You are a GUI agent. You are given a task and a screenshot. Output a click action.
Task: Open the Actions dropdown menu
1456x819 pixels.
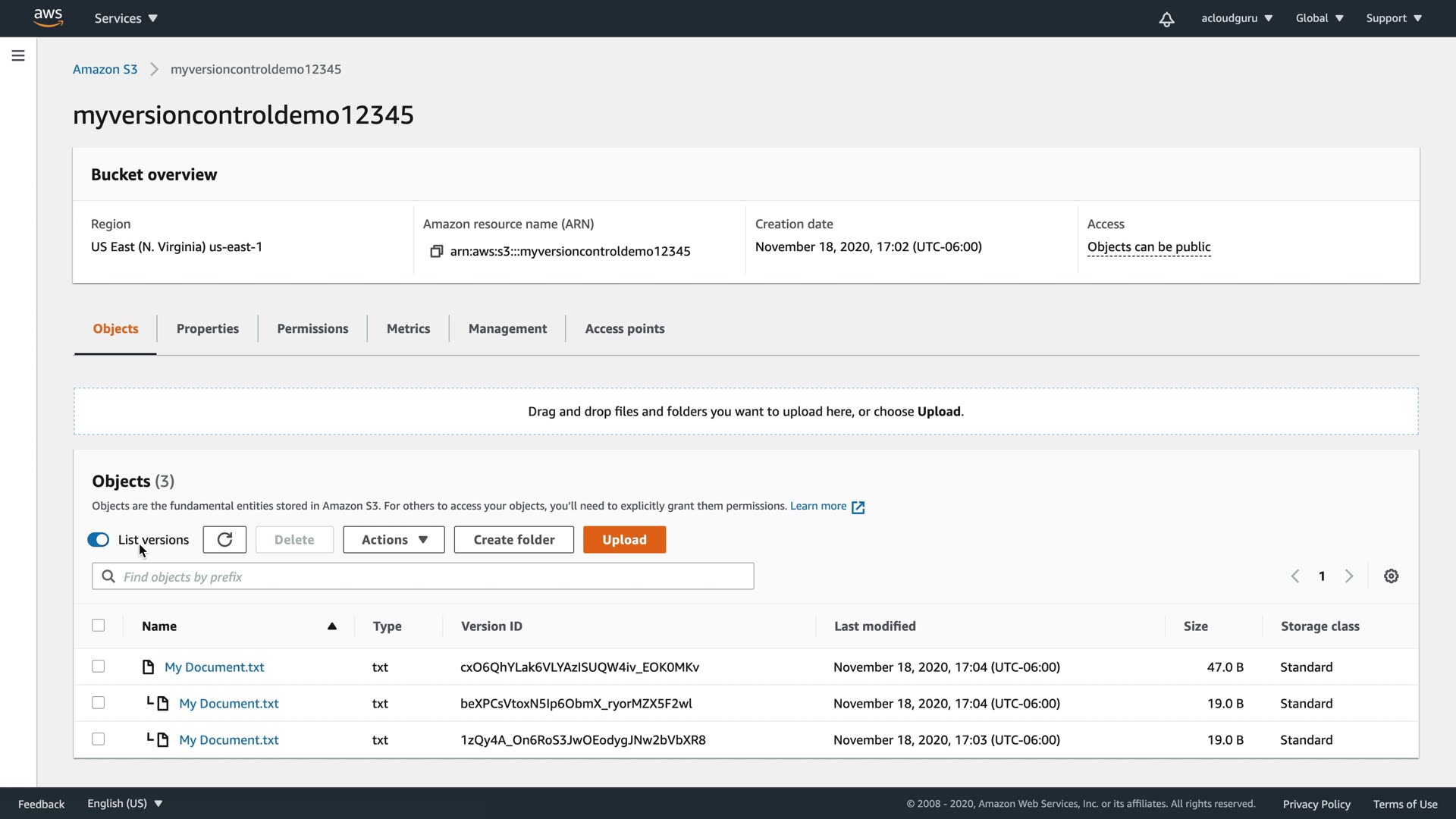tap(394, 540)
